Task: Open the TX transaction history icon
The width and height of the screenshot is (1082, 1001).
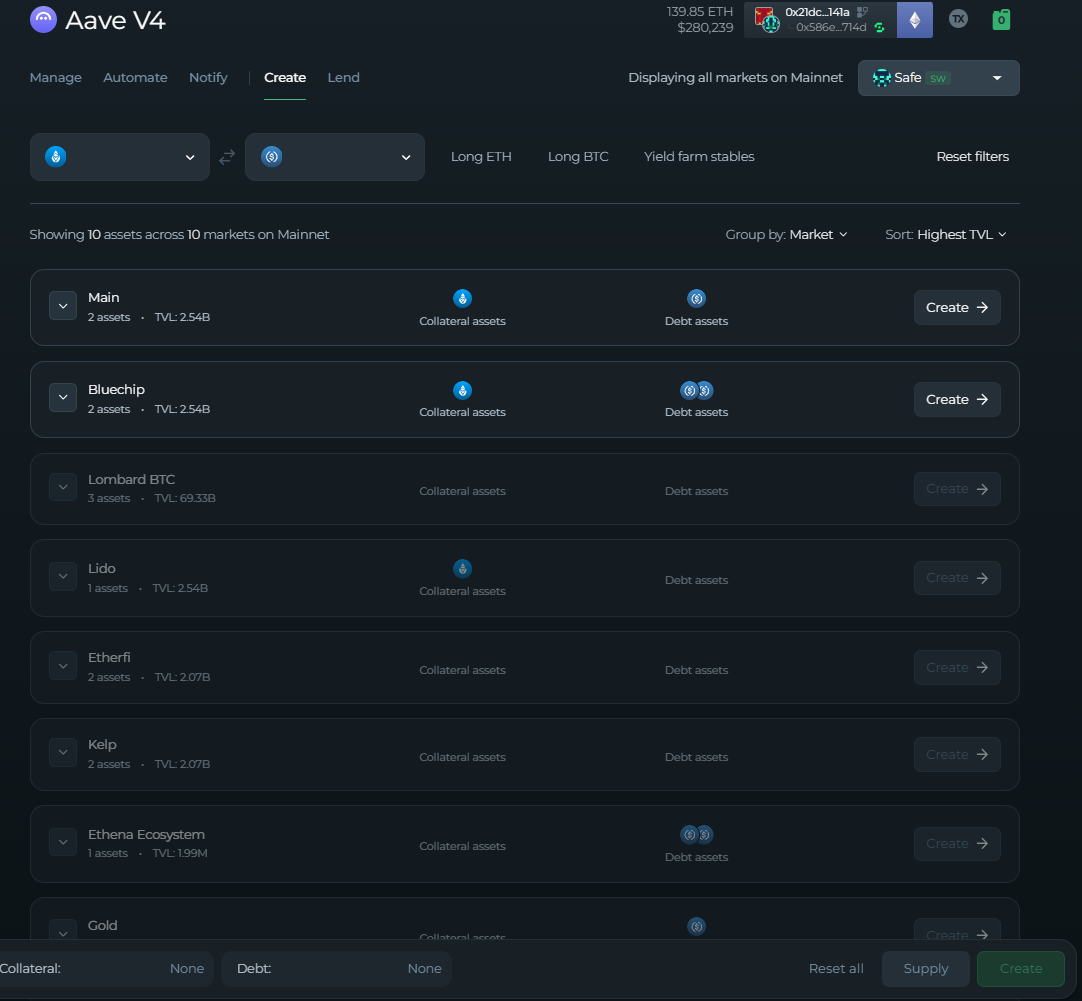Action: point(958,19)
